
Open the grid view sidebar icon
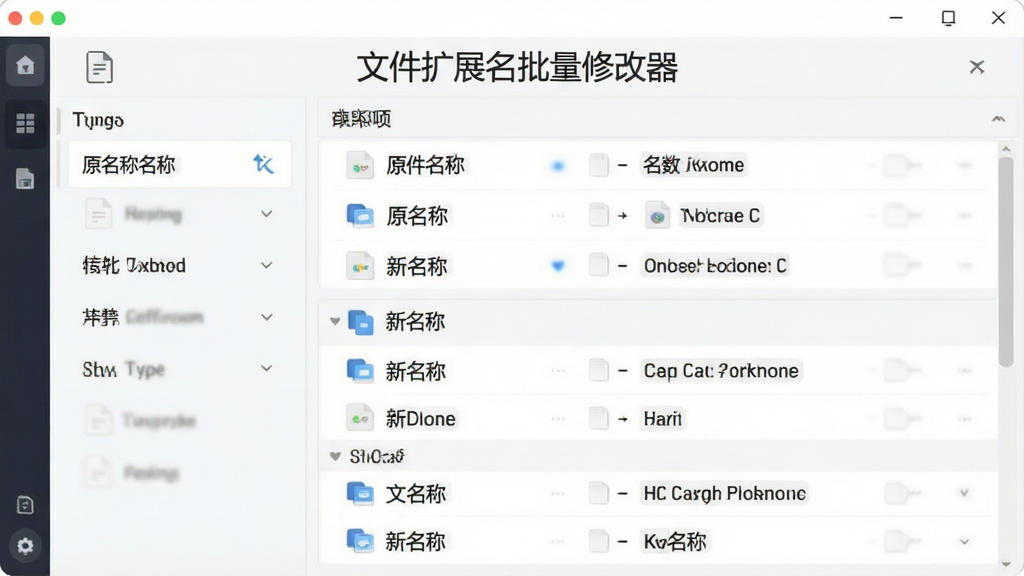point(25,123)
